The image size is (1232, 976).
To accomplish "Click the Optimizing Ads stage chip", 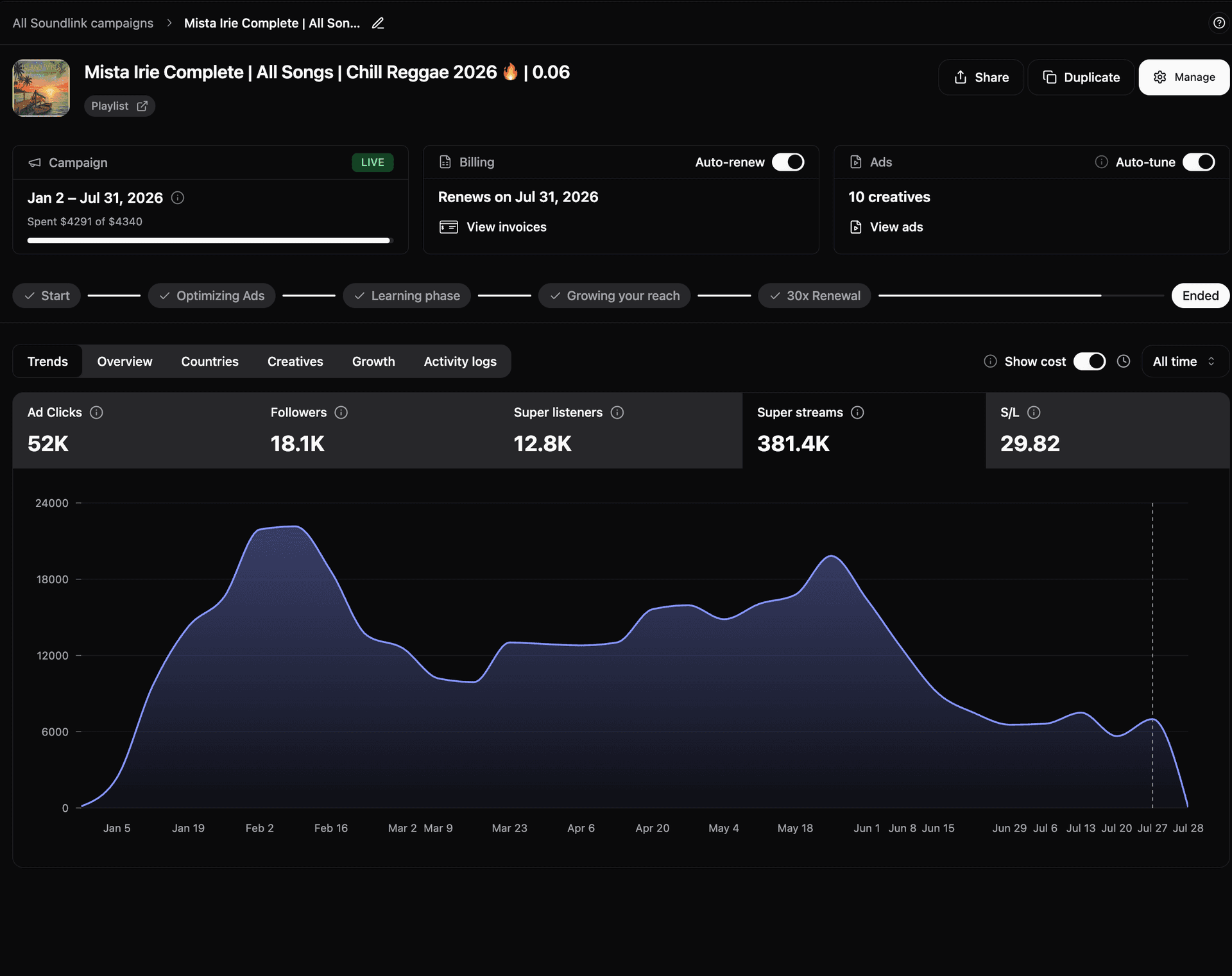I will (x=212, y=296).
